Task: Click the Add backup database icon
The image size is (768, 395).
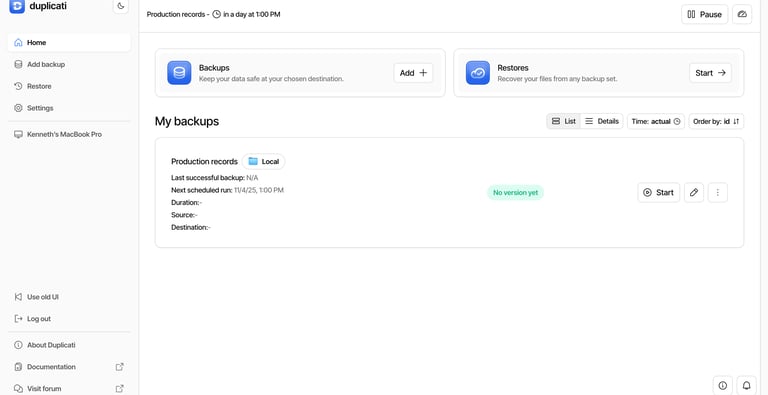Action: tap(18, 64)
